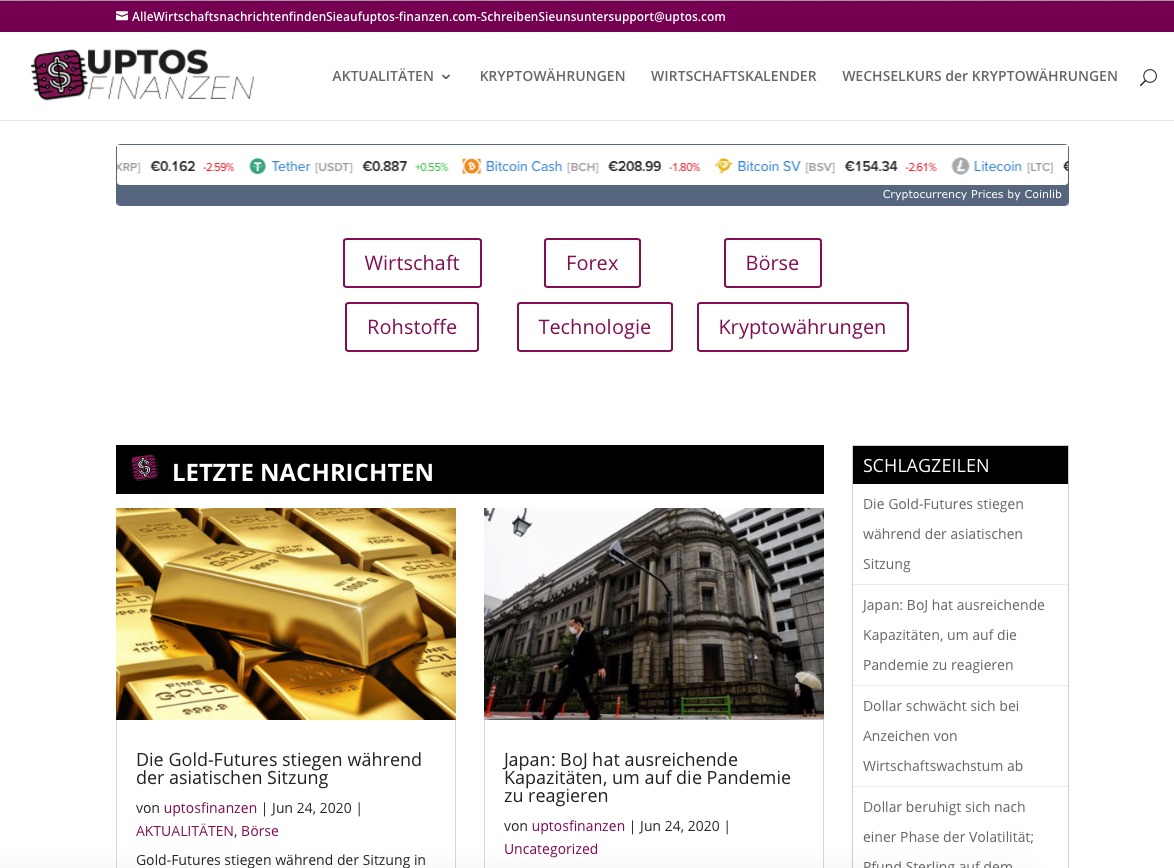This screenshot has height=868, width=1174.
Task: Click the uptosfinanzen author link under the gold article
Action: pyautogui.click(x=210, y=807)
